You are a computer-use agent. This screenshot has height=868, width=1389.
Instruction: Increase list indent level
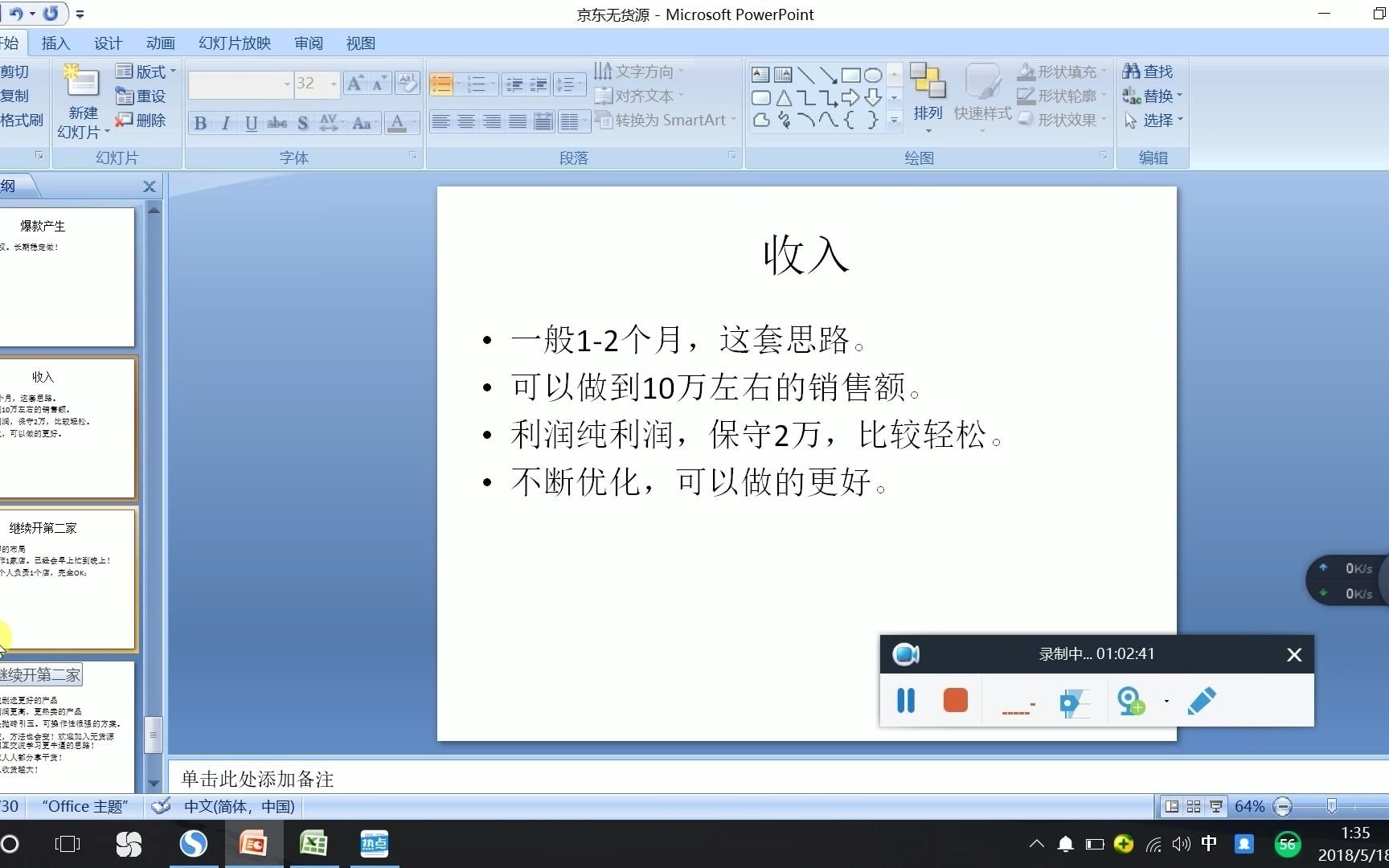pos(539,84)
